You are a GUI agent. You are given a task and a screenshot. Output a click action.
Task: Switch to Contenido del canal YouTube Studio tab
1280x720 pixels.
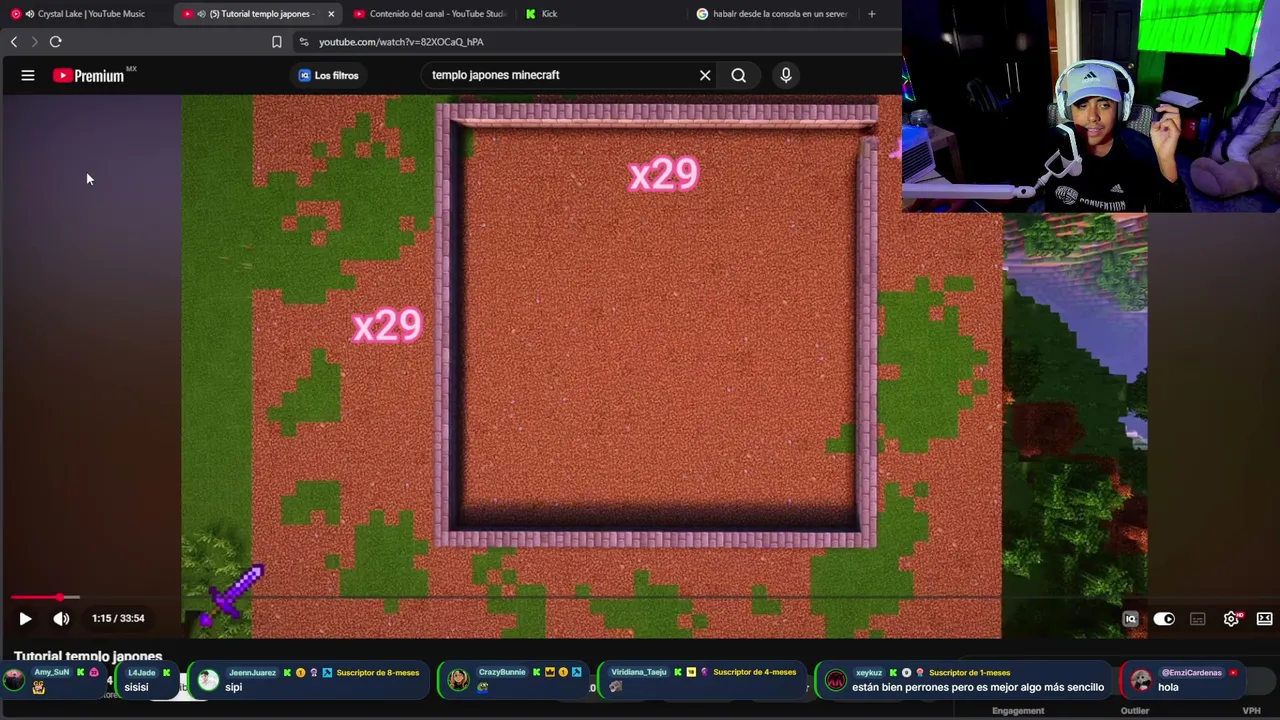[430, 14]
